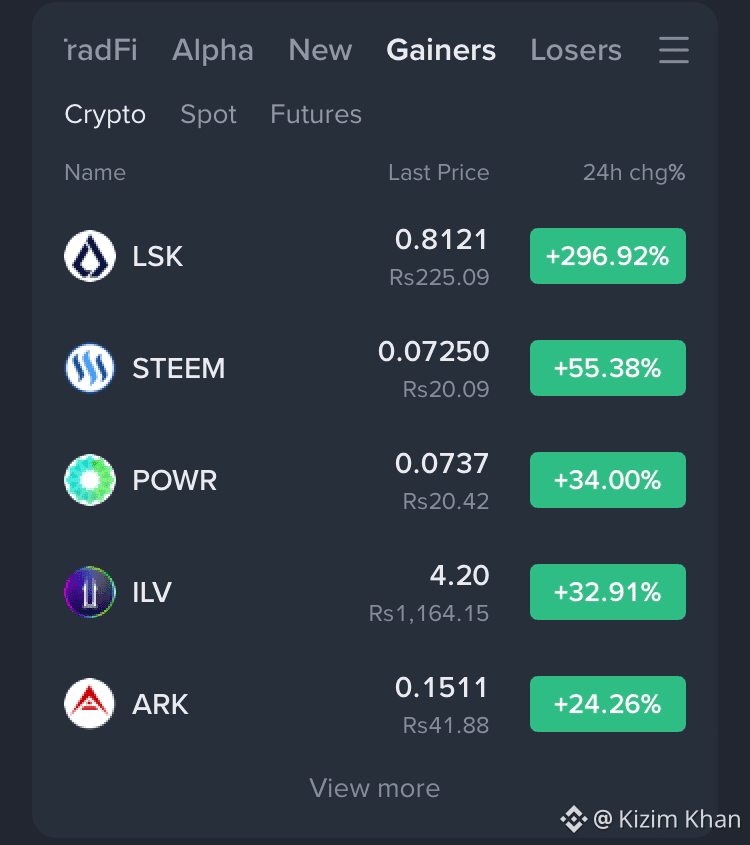Switch to the Losers tab
750x845 pixels.
click(576, 50)
